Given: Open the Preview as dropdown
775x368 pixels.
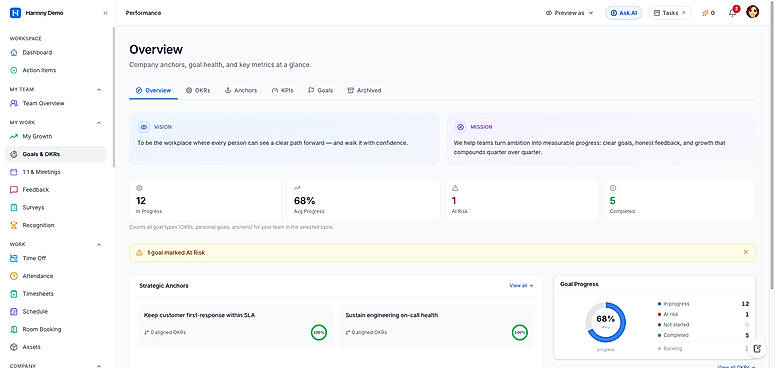Looking at the screenshot, I should pyautogui.click(x=569, y=13).
